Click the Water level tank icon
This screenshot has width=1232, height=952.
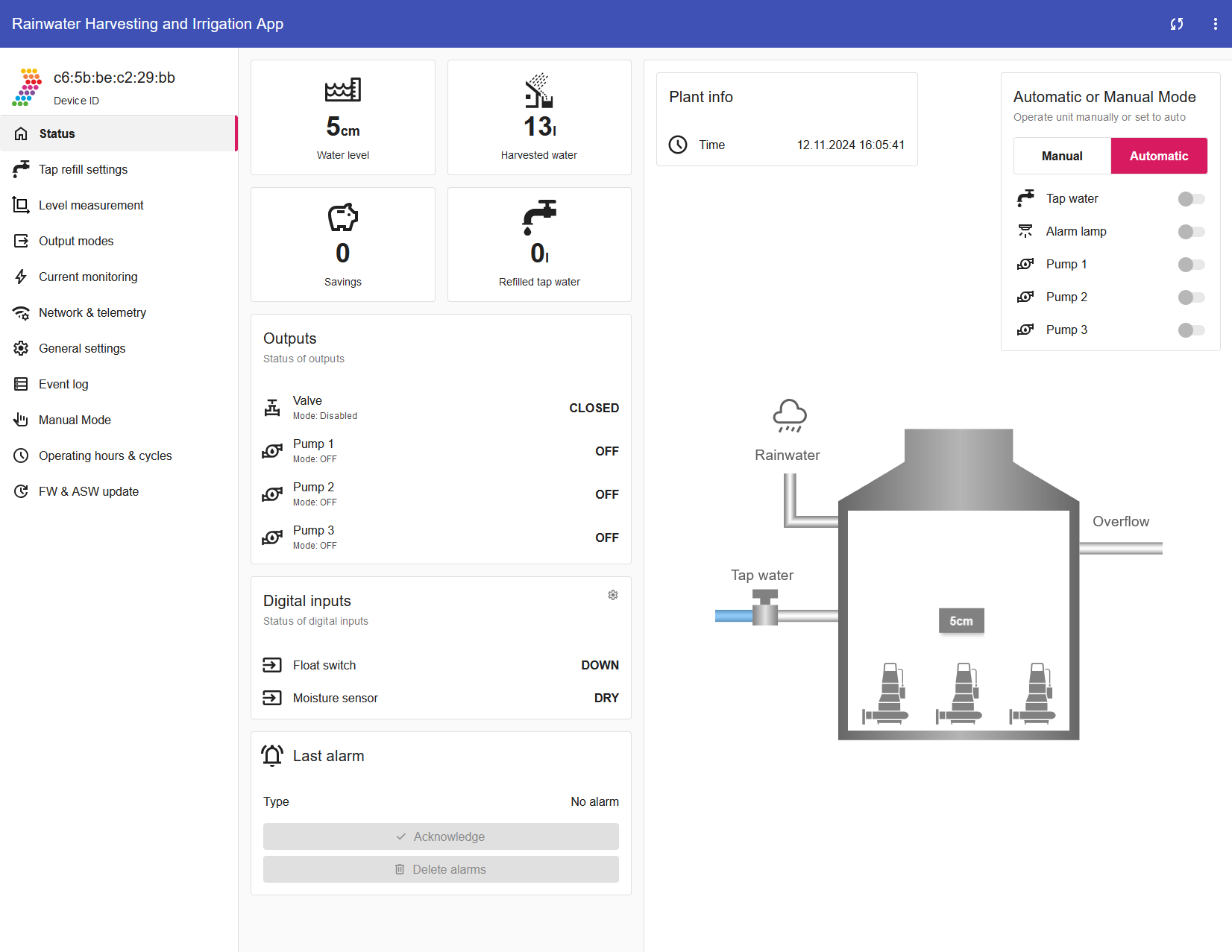point(343,90)
